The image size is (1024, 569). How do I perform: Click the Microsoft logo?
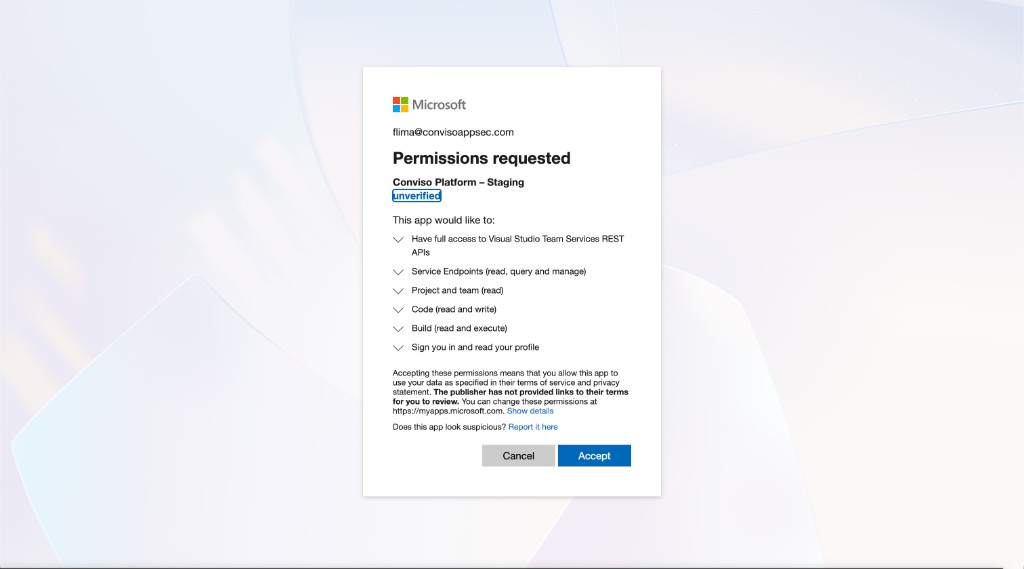click(429, 105)
